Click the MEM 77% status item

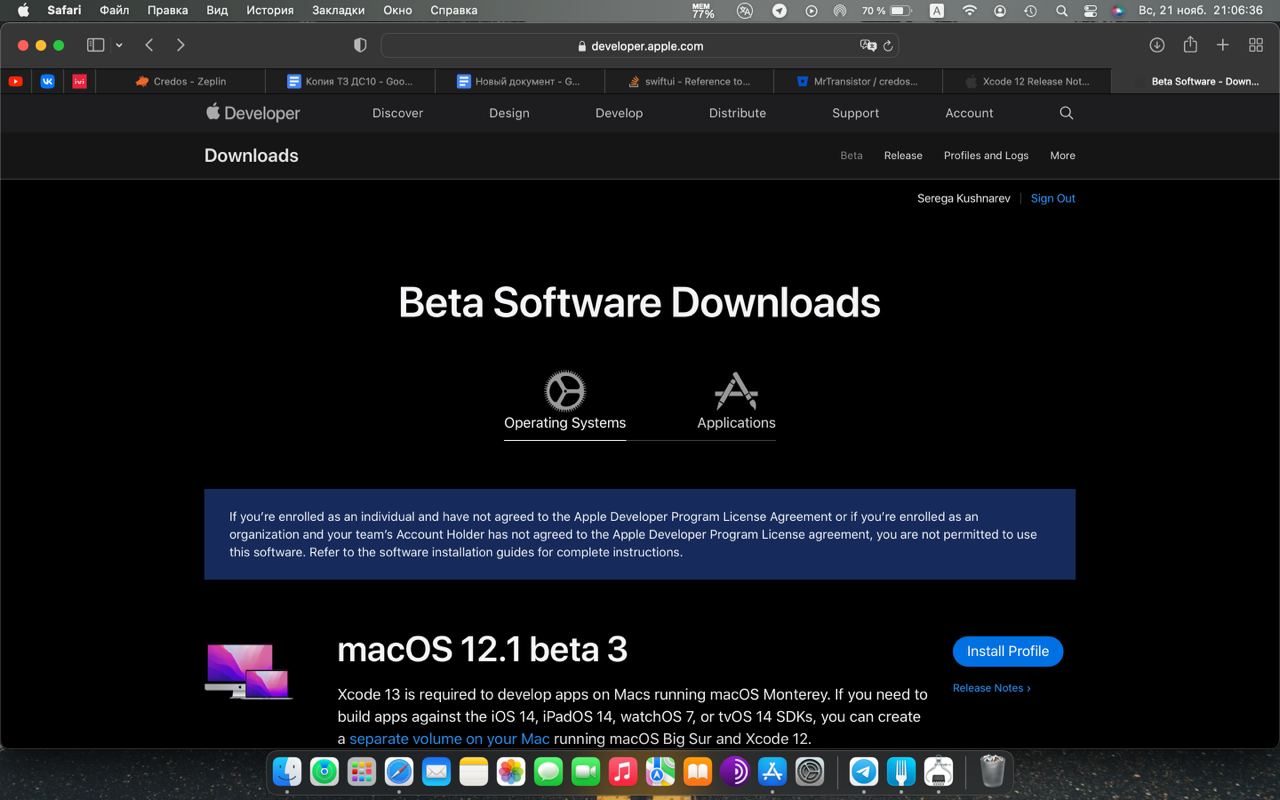(703, 10)
